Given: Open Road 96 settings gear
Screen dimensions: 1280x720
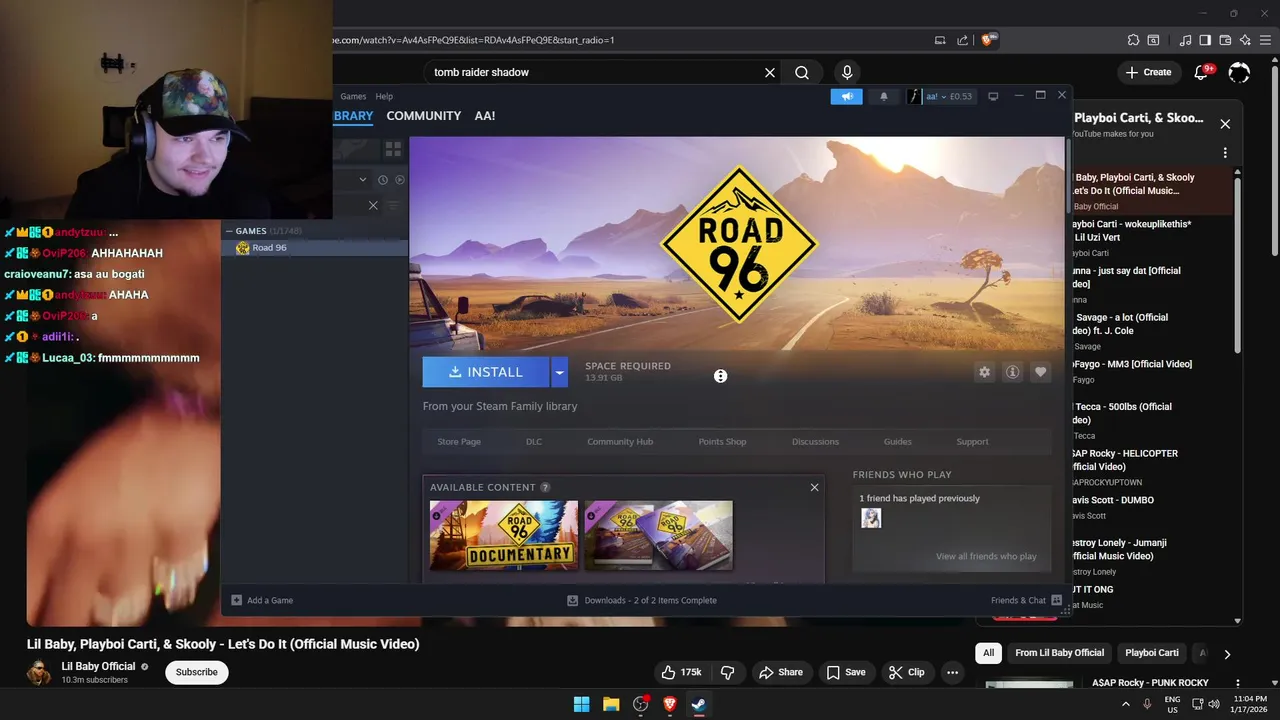Looking at the screenshot, I should pyautogui.click(x=984, y=372).
